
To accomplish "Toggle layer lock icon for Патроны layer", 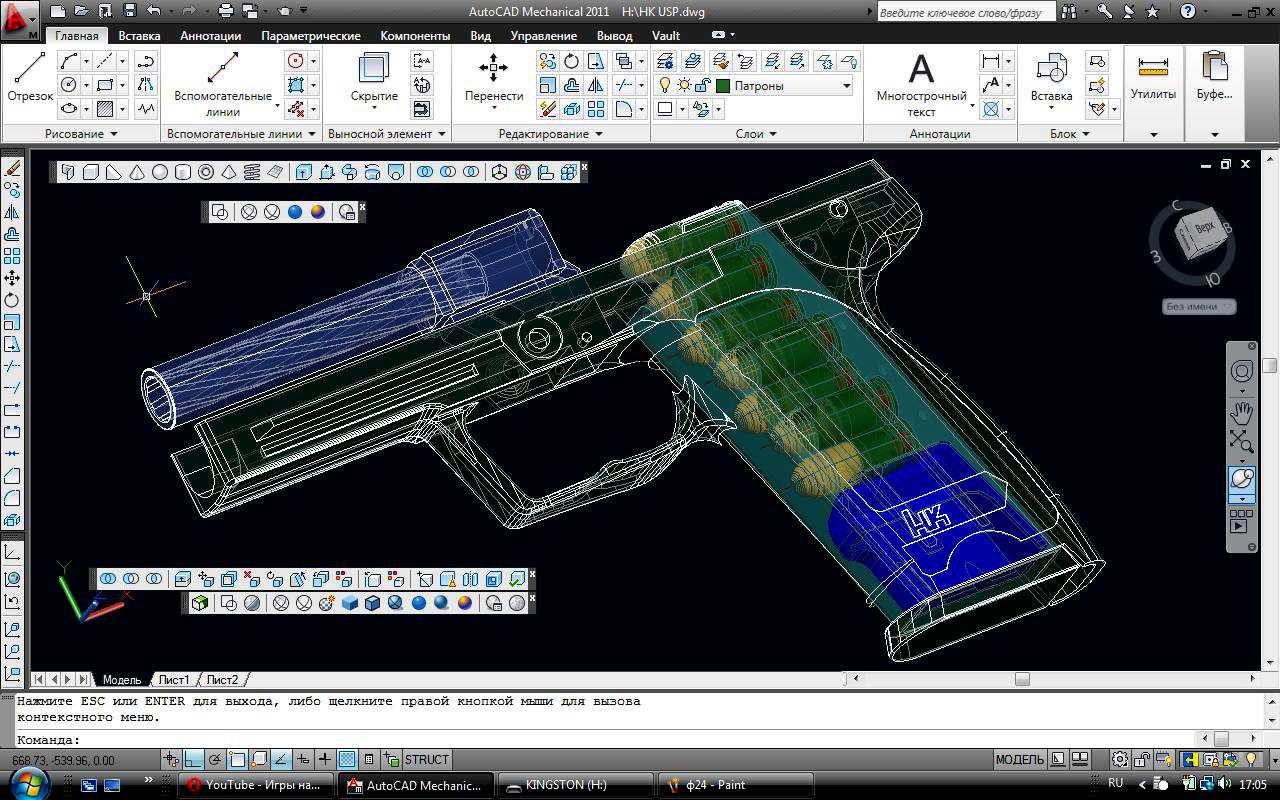I will pos(702,86).
